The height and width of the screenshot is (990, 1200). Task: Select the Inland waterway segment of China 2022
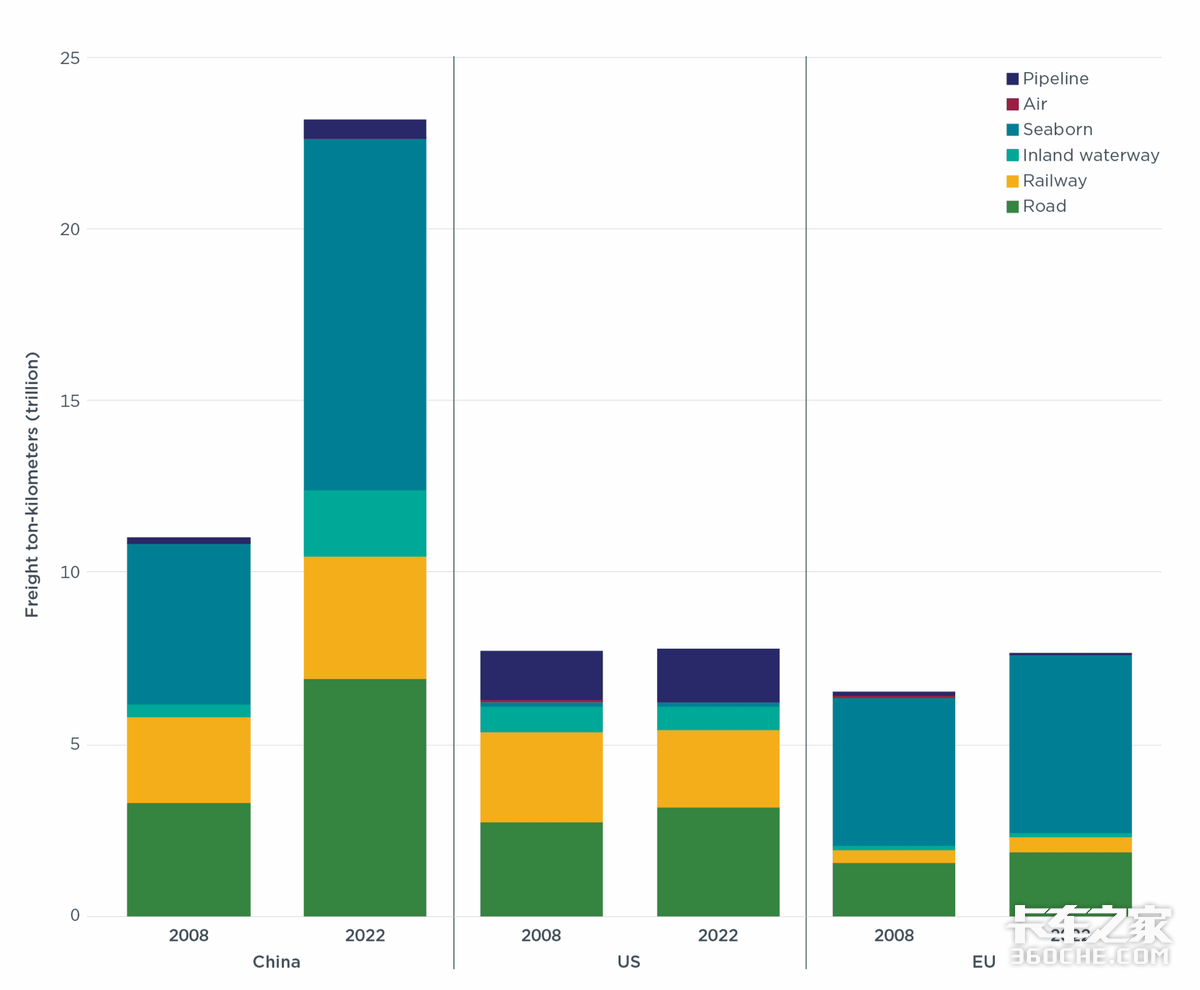pyautogui.click(x=365, y=523)
